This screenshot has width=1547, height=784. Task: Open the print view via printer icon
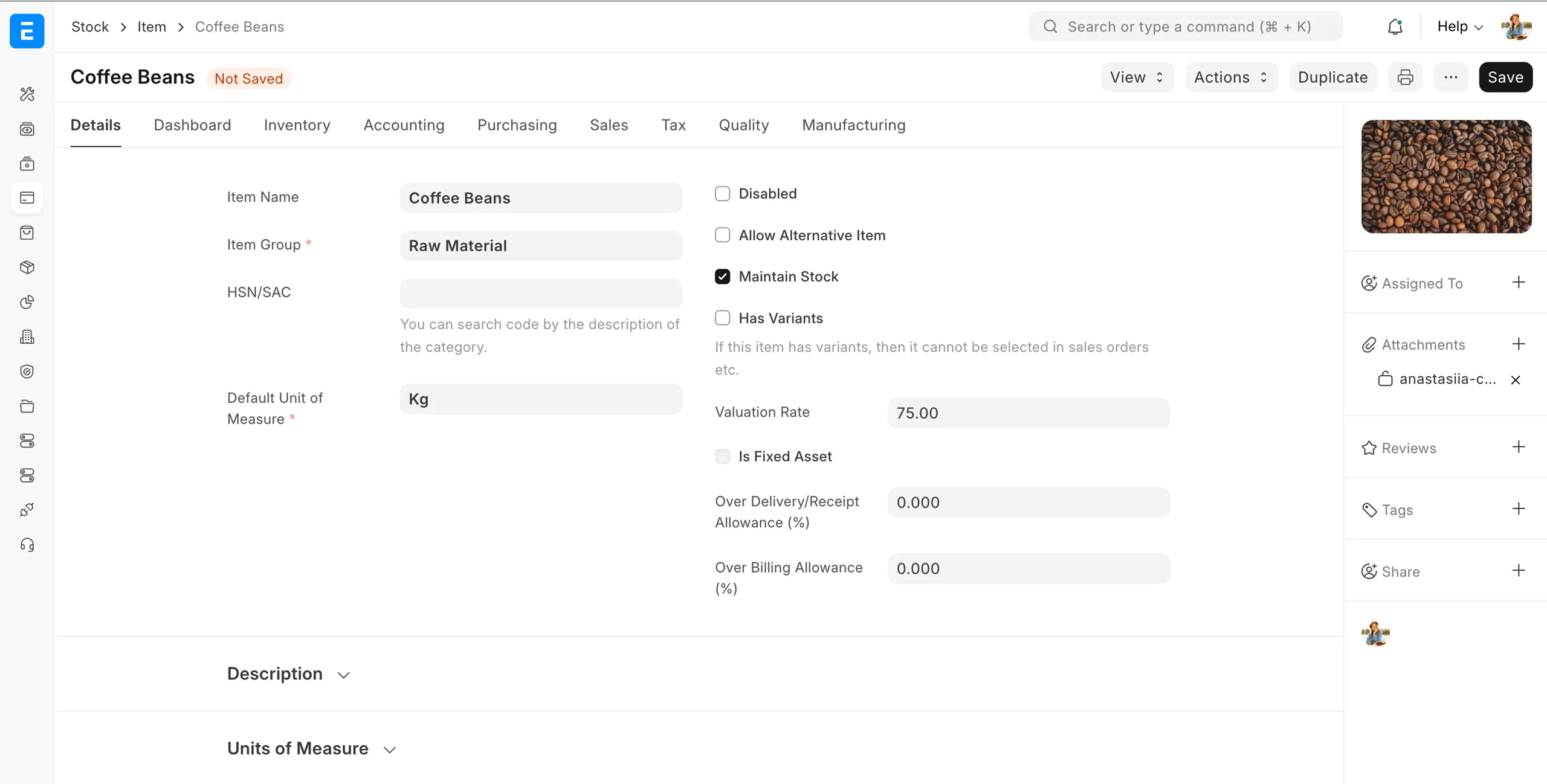point(1405,77)
